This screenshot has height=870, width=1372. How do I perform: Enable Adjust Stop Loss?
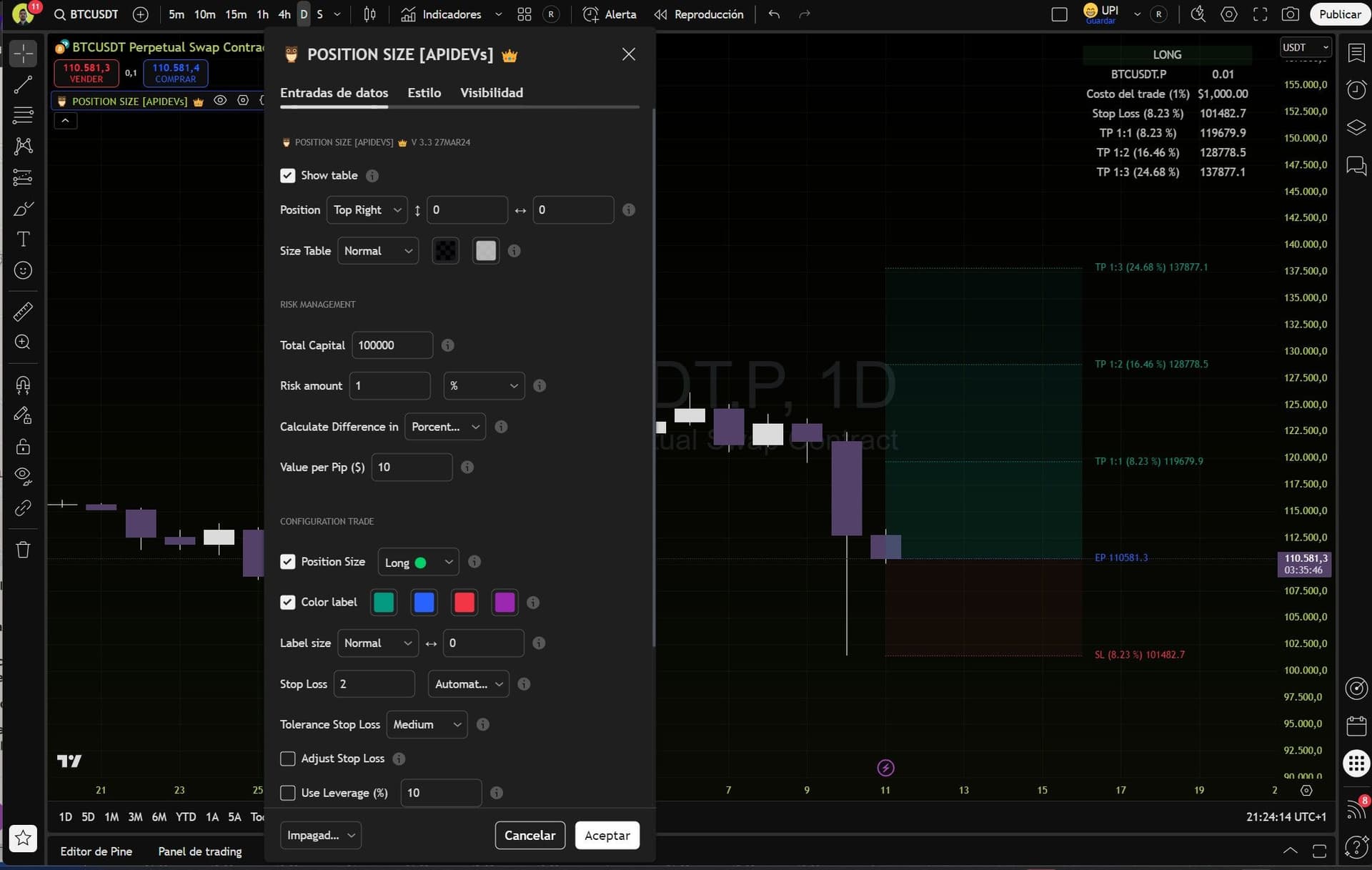tap(288, 758)
